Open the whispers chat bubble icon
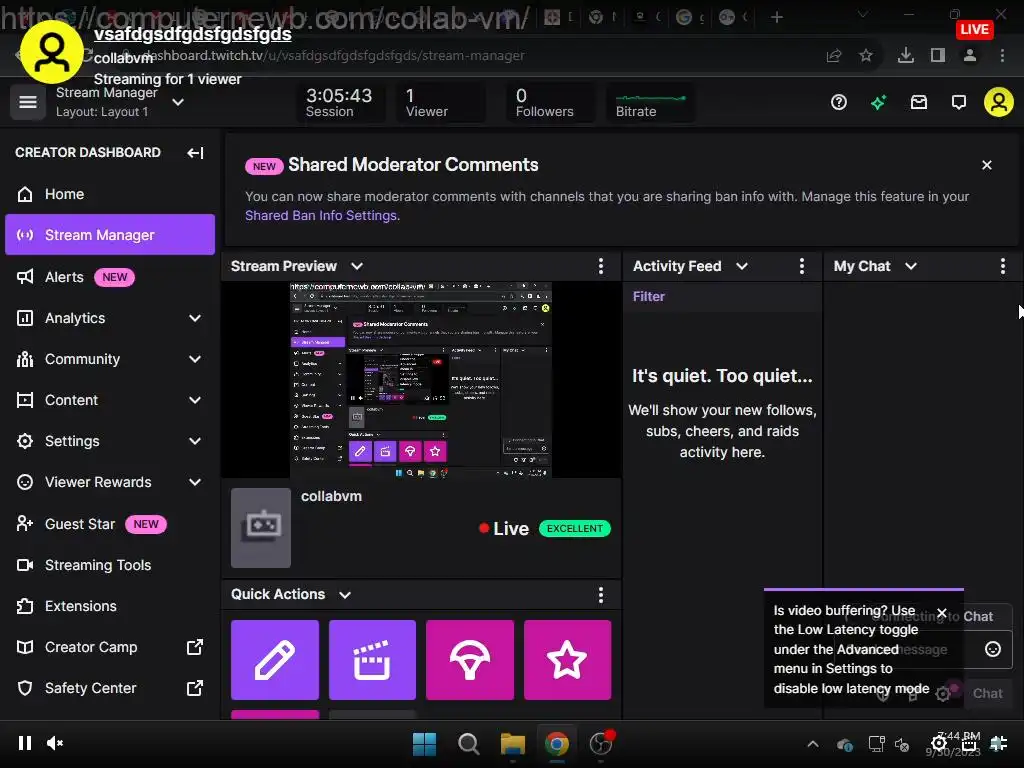This screenshot has height=768, width=1024. 959,103
